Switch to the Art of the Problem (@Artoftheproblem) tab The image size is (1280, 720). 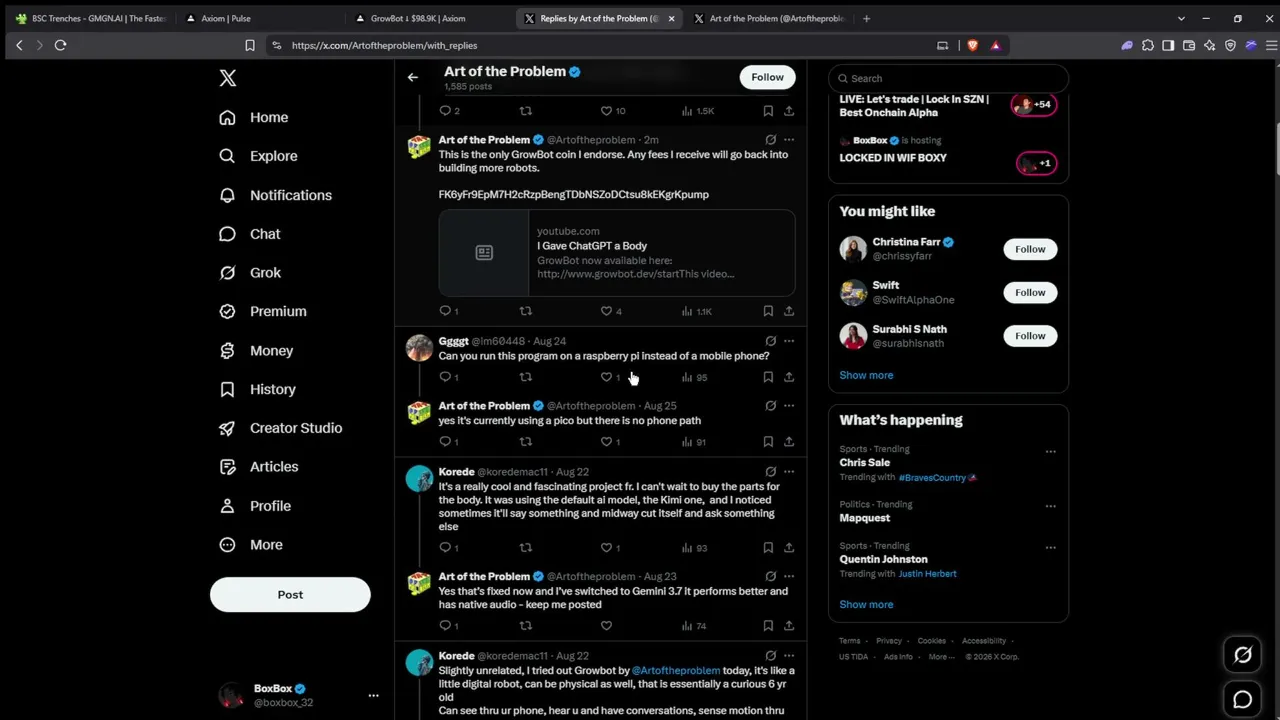770,18
